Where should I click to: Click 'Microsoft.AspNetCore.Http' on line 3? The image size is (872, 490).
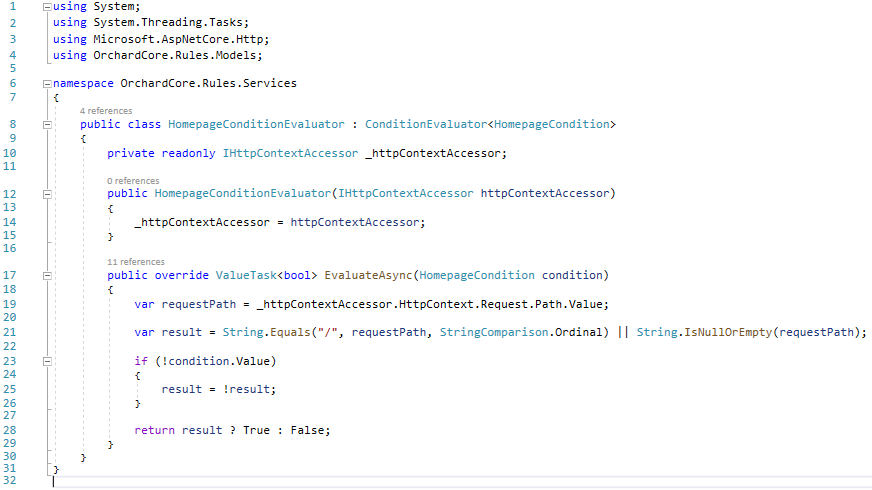(x=178, y=39)
